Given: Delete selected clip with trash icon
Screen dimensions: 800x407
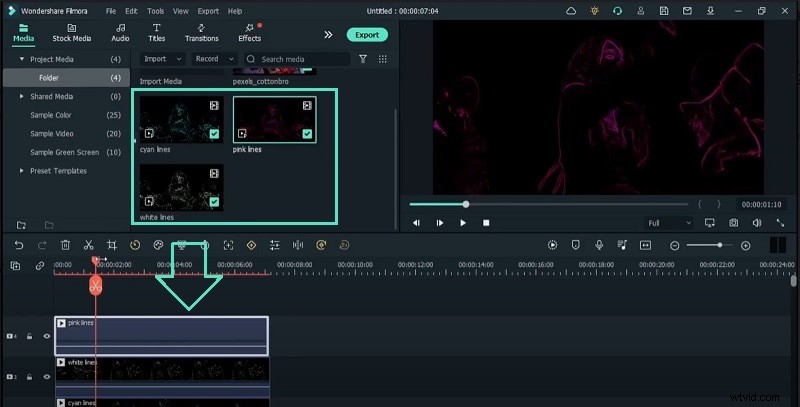Looking at the screenshot, I should coord(65,245).
